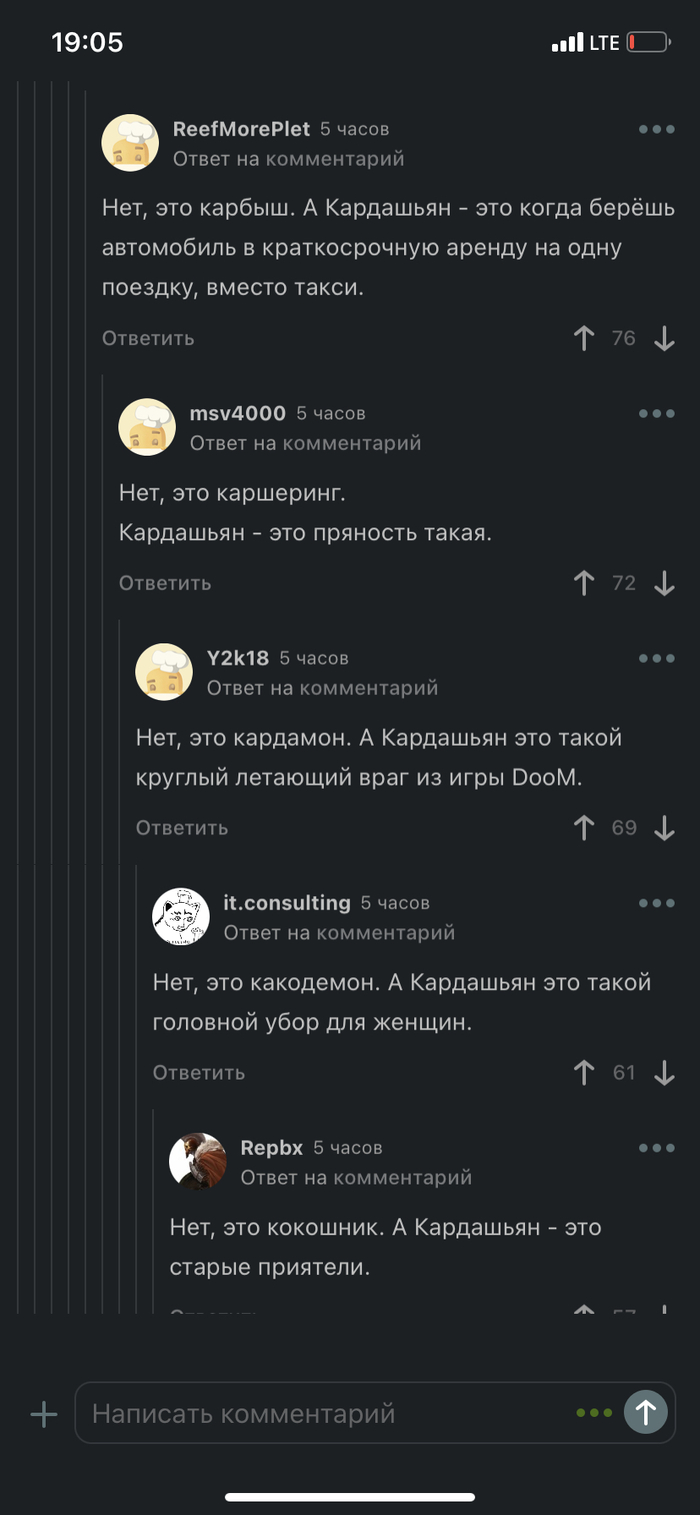
Task: Send comment with arrow button
Action: click(646, 1413)
